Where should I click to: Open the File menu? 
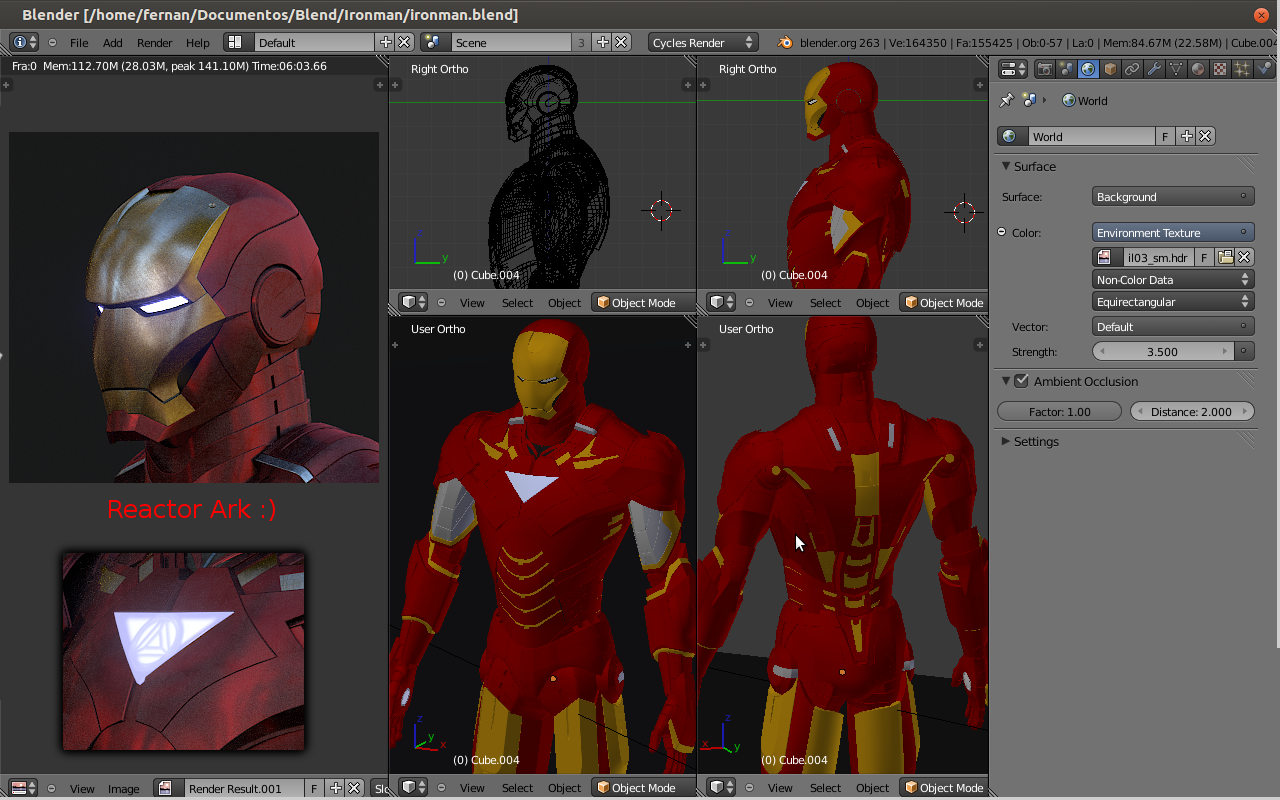(79, 43)
